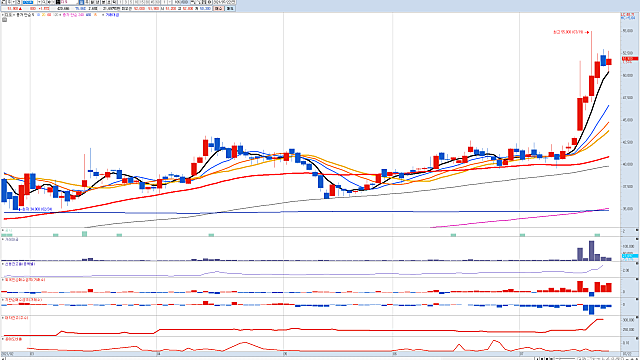Toggle the arrow of the bottom indicator panel
This screenshot has height=360, width=640.
tap(3, 339)
